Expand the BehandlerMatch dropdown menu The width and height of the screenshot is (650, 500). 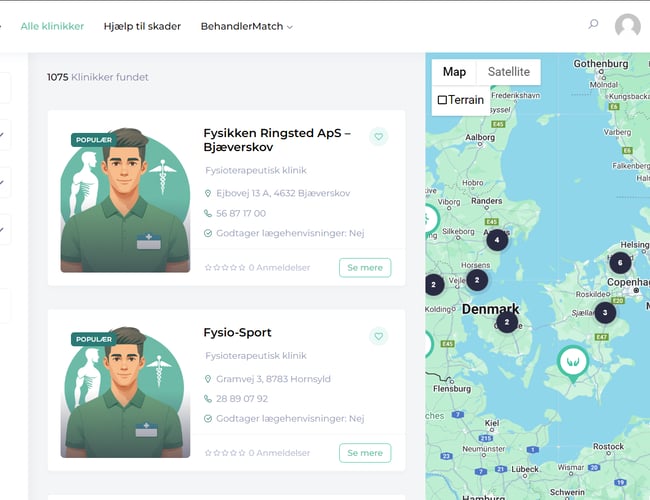pos(247,26)
